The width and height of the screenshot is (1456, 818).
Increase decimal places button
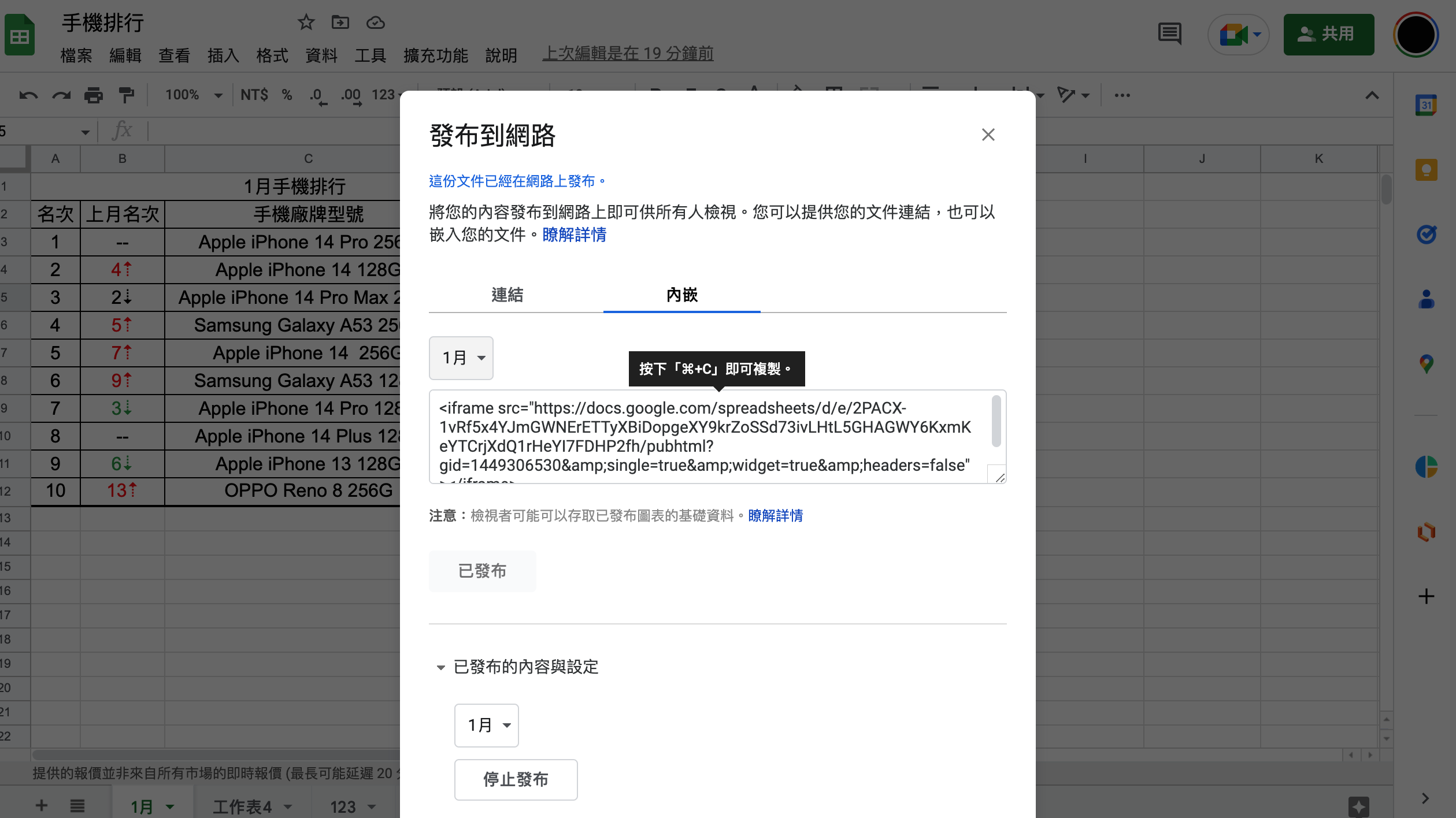click(351, 95)
